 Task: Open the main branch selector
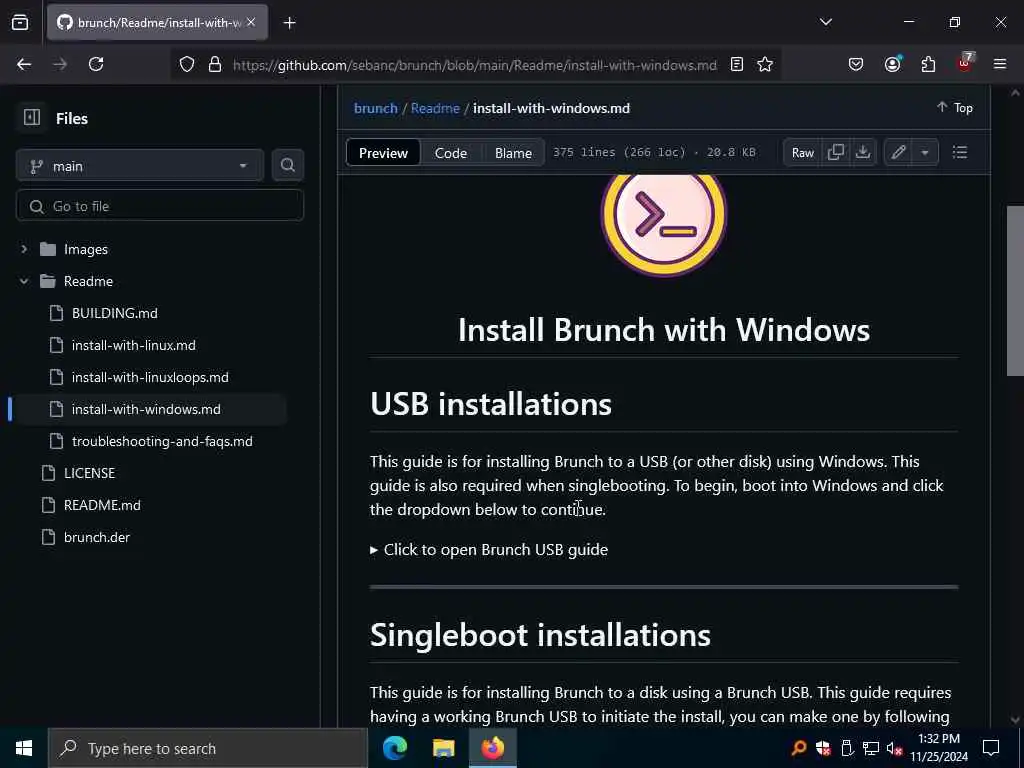(x=140, y=166)
